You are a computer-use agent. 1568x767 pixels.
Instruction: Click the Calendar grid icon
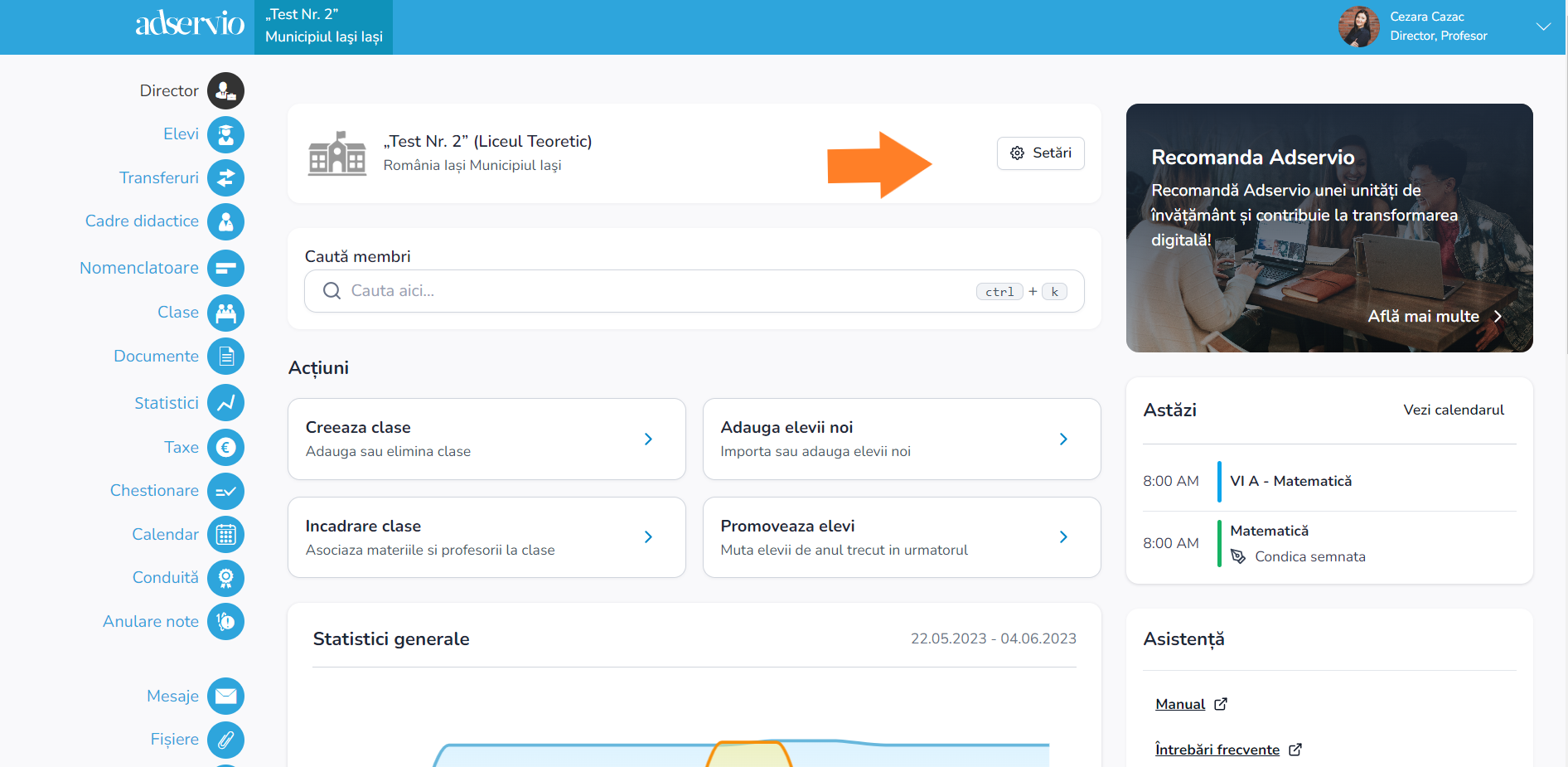225,535
